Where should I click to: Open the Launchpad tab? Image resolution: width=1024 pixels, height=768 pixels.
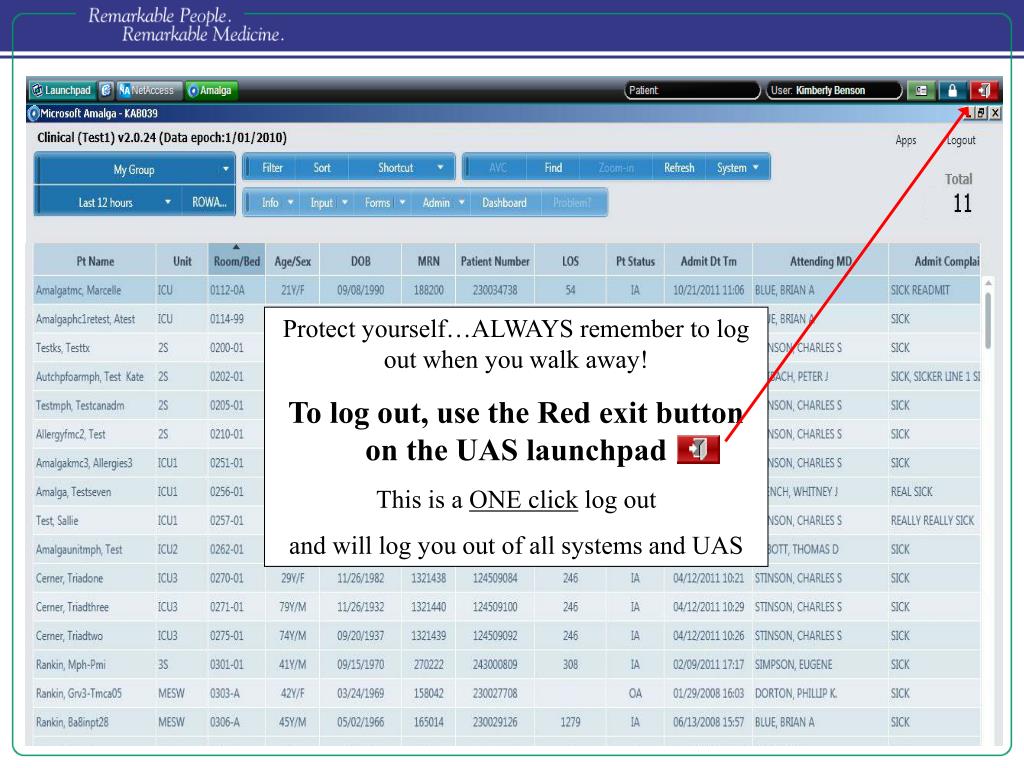tap(62, 90)
